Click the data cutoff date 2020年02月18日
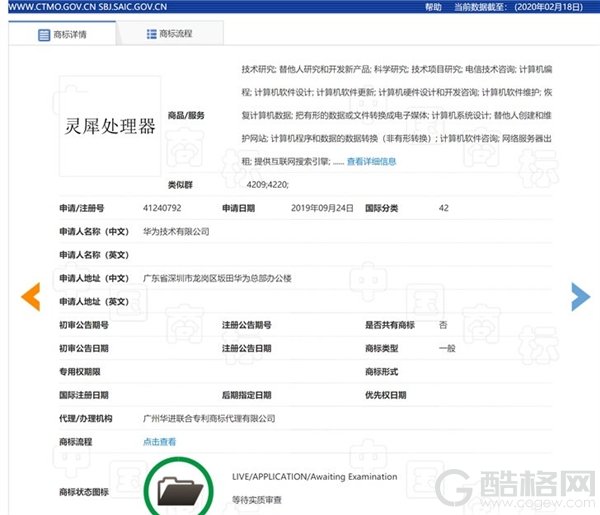The height and width of the screenshot is (515, 600). point(549,7)
